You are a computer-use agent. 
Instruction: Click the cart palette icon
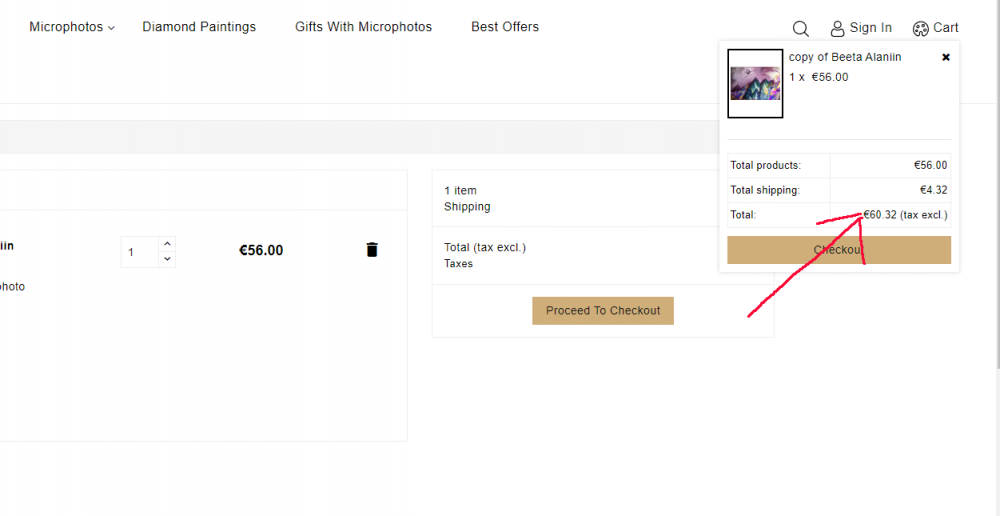(921, 28)
